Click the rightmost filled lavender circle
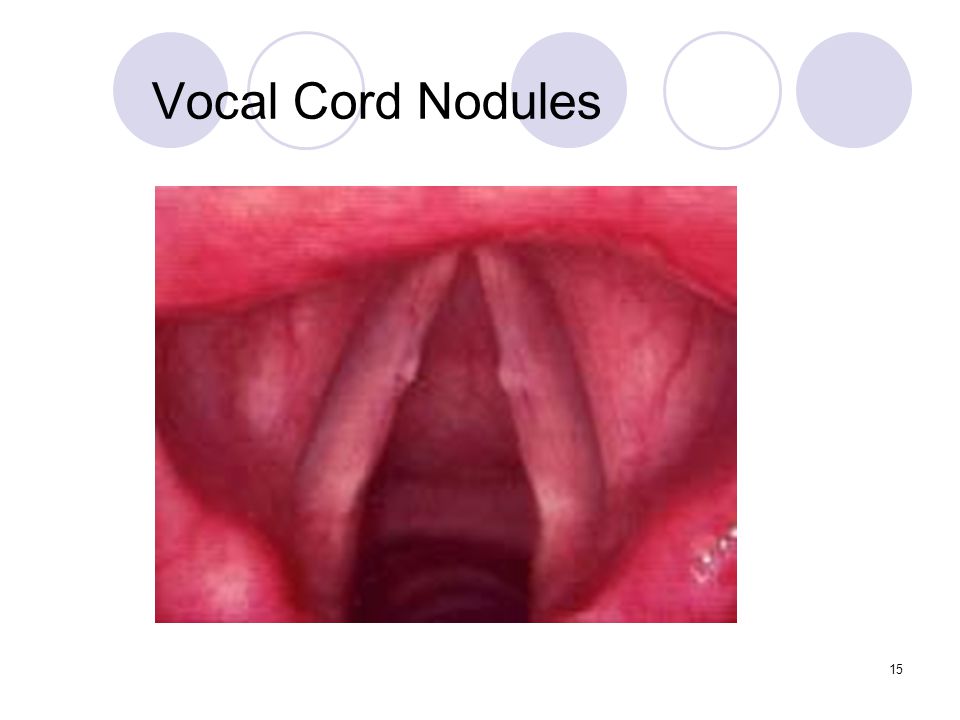The image size is (960, 720). pos(853,90)
